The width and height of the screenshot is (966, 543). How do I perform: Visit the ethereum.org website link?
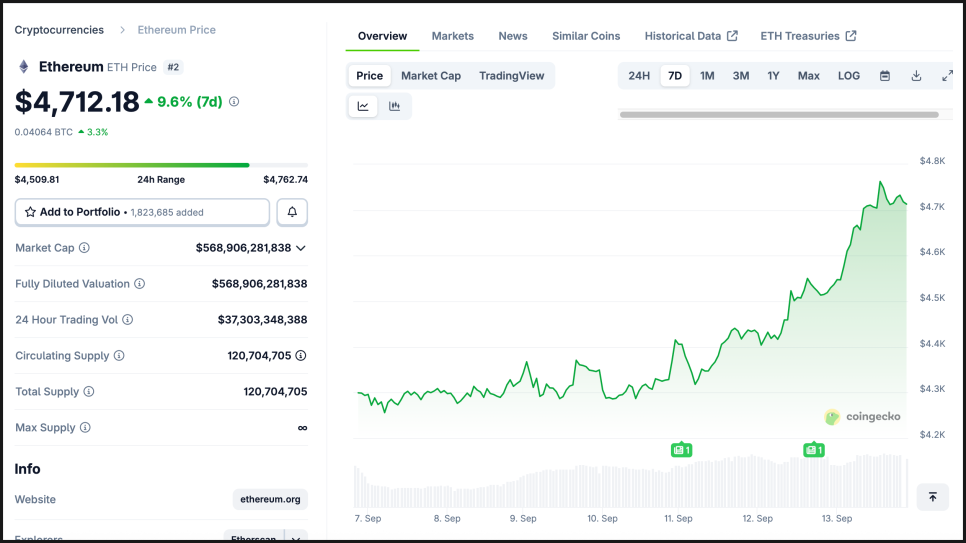click(270, 499)
